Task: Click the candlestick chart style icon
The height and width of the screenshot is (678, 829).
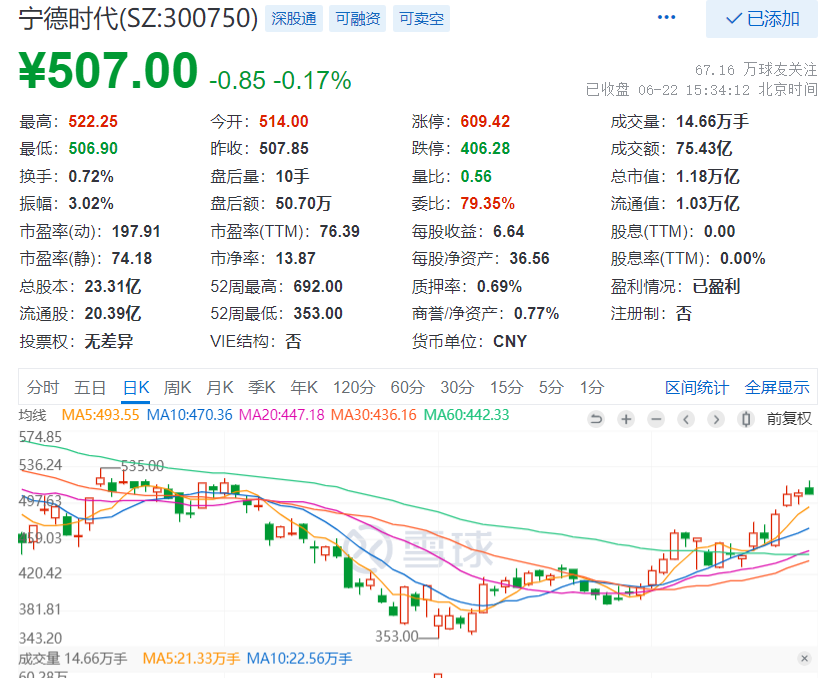Action: click(x=746, y=418)
